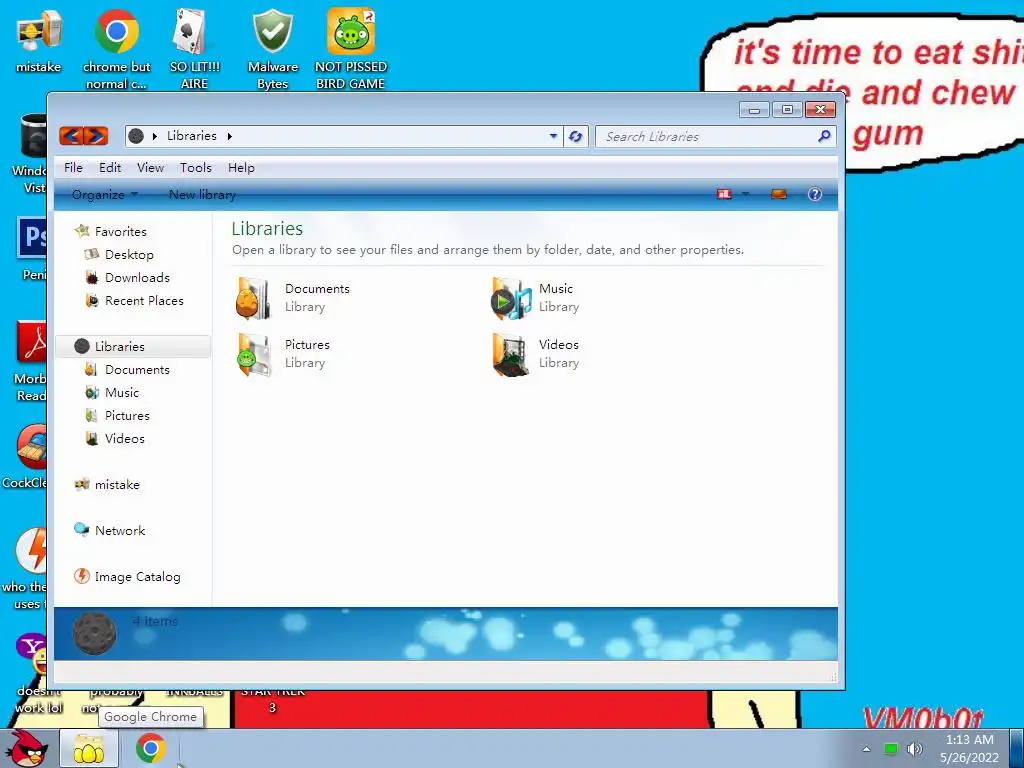Click the New library button
The height and width of the screenshot is (768, 1024).
pyautogui.click(x=202, y=195)
